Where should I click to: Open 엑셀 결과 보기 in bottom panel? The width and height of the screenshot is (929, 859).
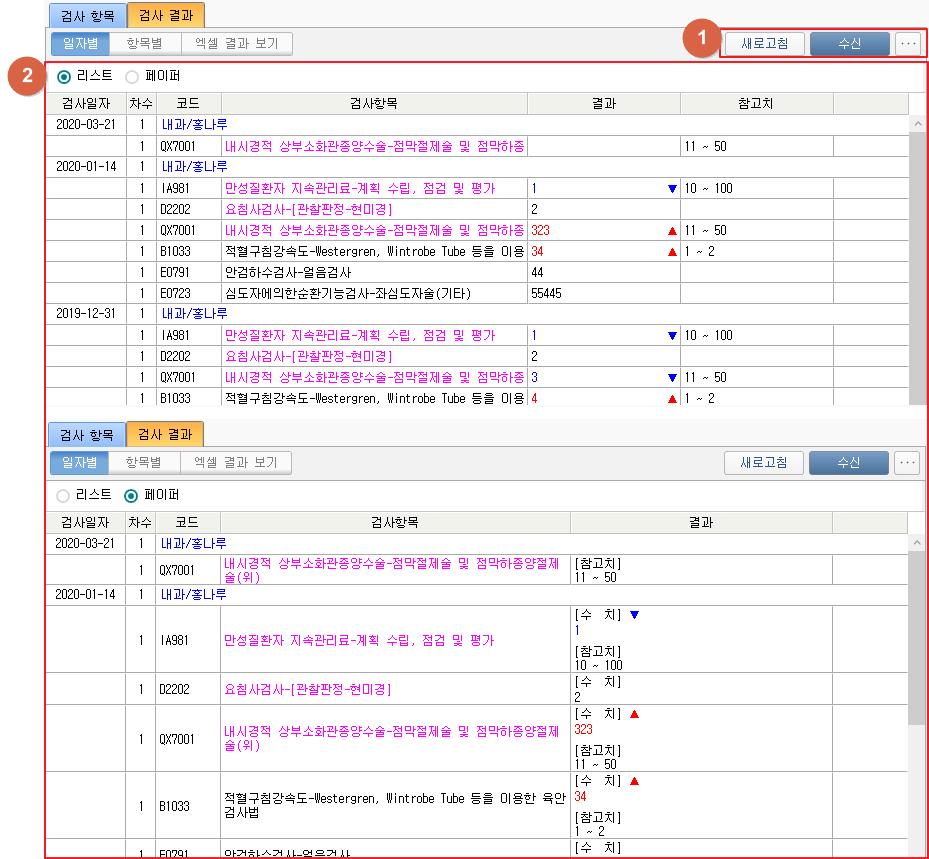(236, 462)
